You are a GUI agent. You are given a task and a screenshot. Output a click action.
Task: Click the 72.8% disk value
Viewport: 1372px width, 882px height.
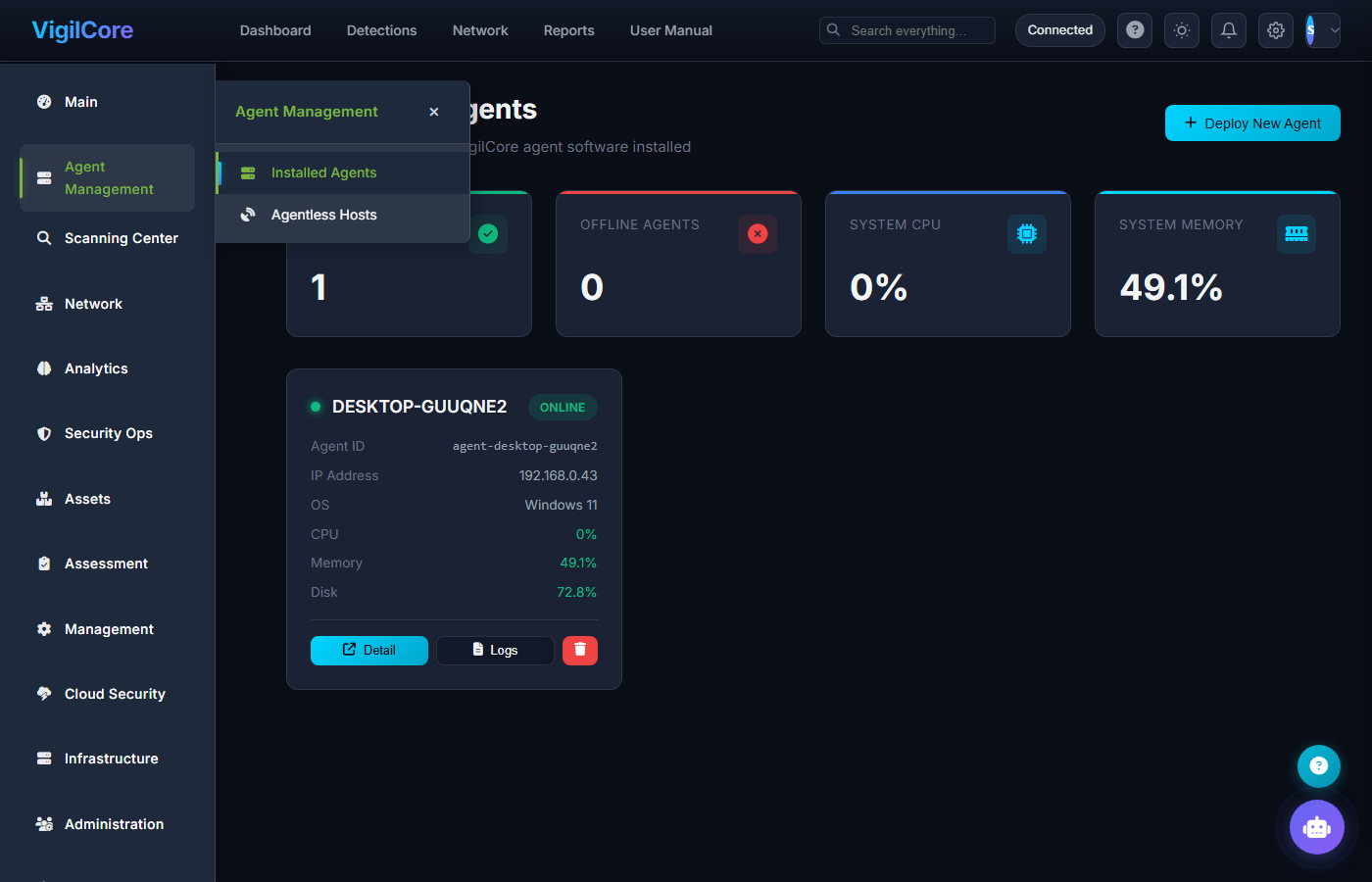577,592
